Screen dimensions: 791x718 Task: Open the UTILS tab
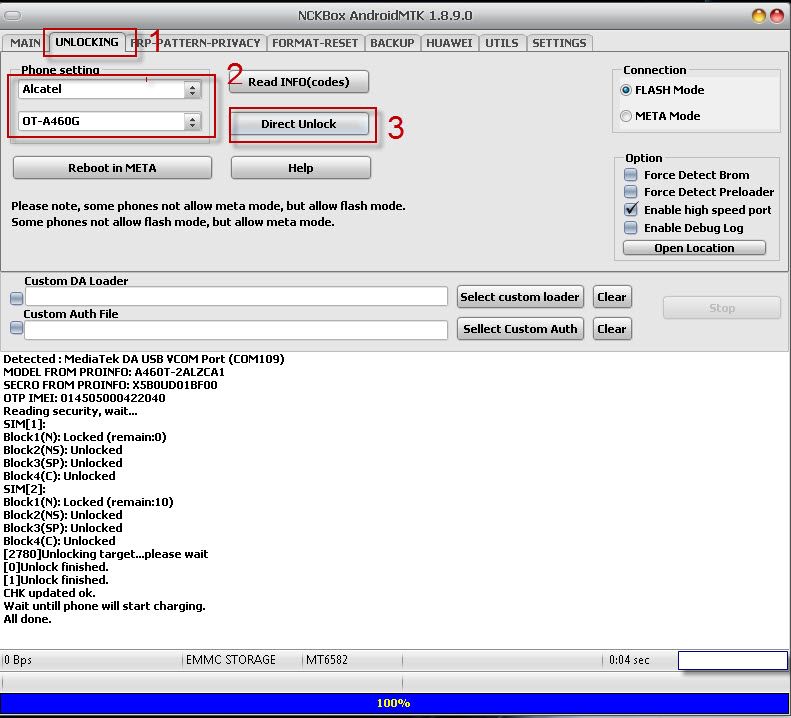point(501,43)
